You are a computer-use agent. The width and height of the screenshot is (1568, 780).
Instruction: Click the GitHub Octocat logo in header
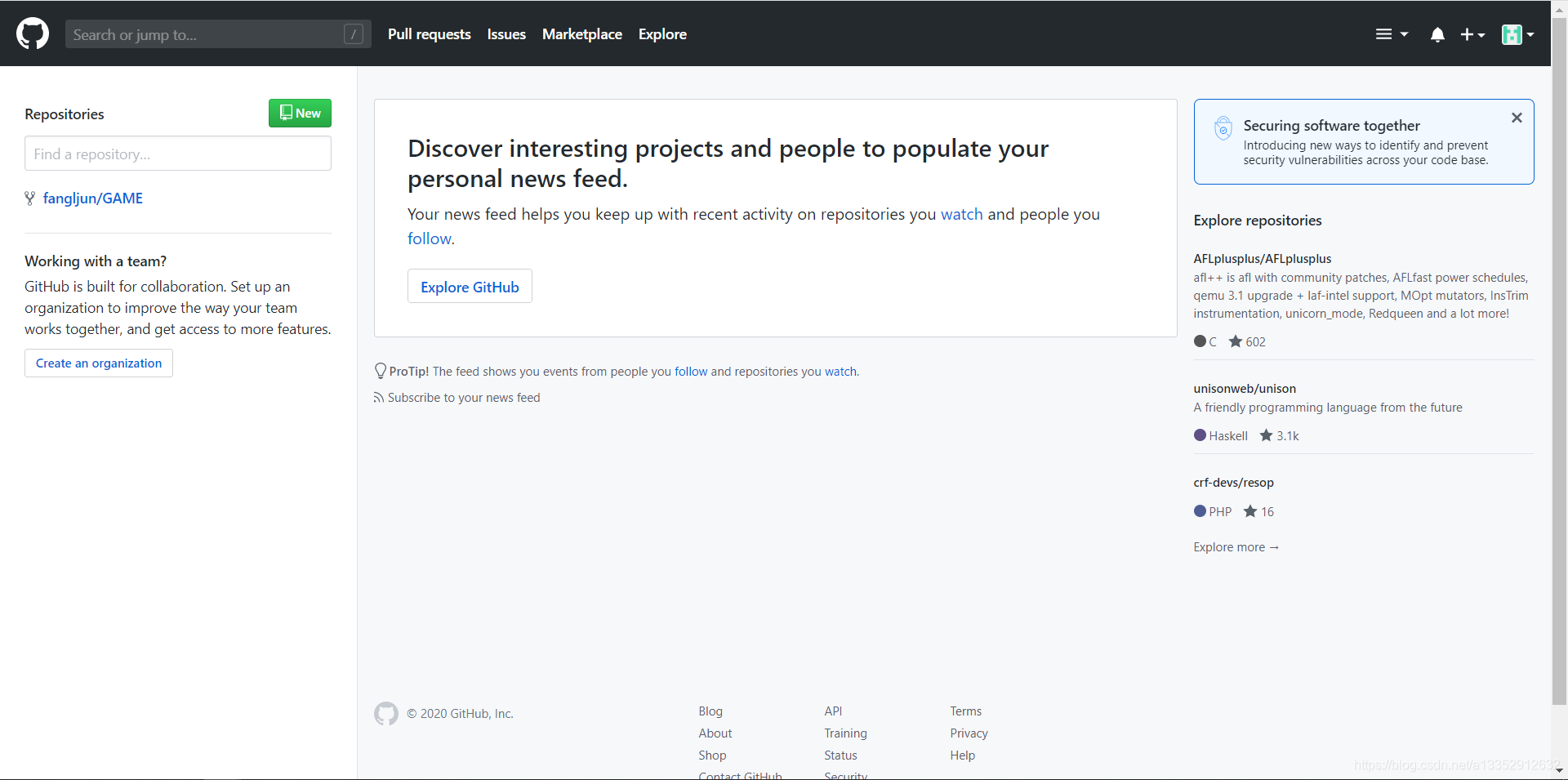coord(33,33)
